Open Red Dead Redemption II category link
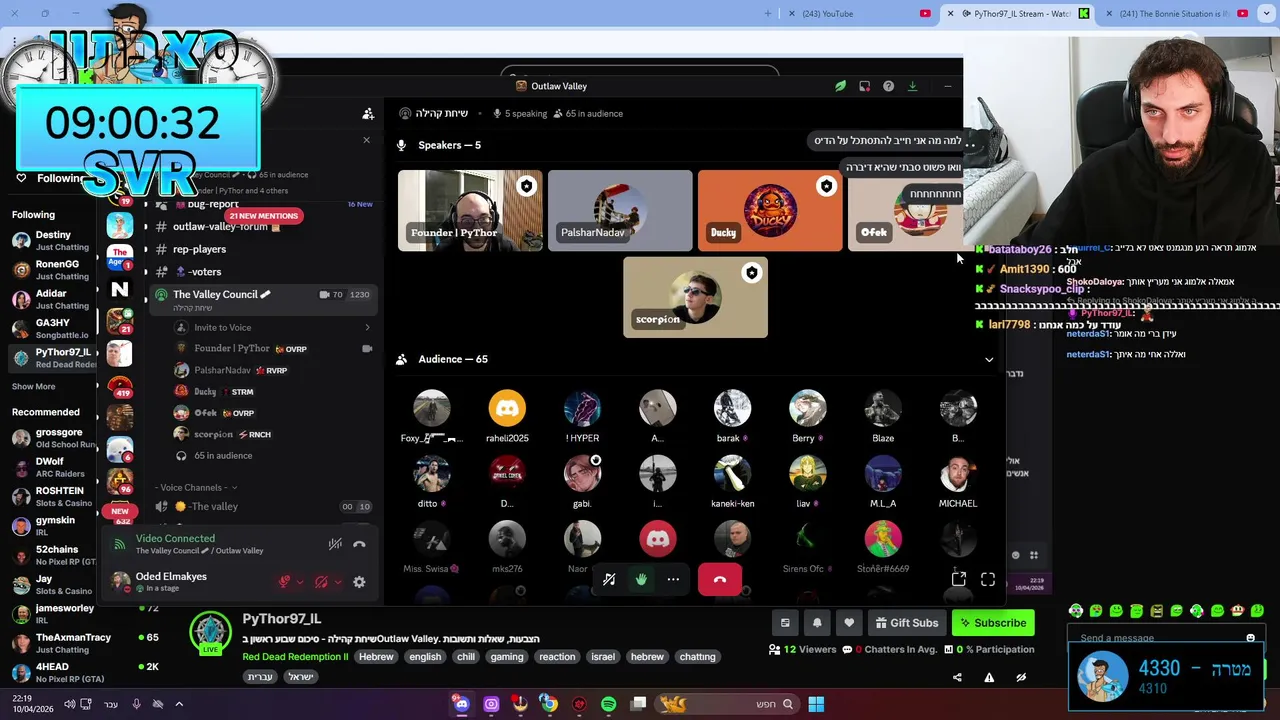This screenshot has width=1280, height=720. click(295, 657)
